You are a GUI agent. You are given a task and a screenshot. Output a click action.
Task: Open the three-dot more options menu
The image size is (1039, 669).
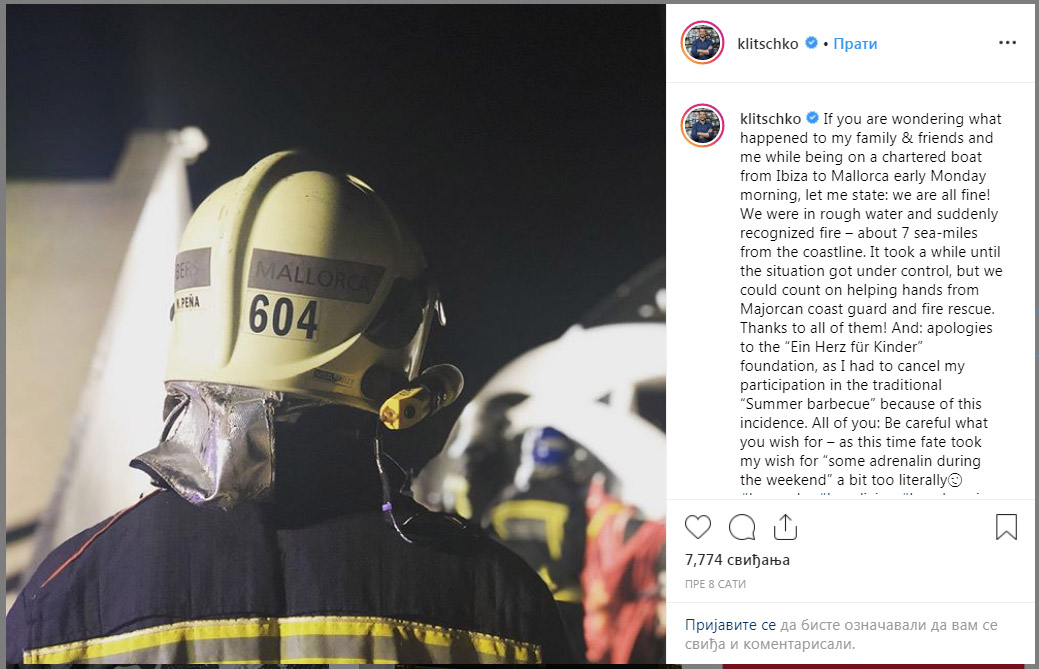point(1007,42)
